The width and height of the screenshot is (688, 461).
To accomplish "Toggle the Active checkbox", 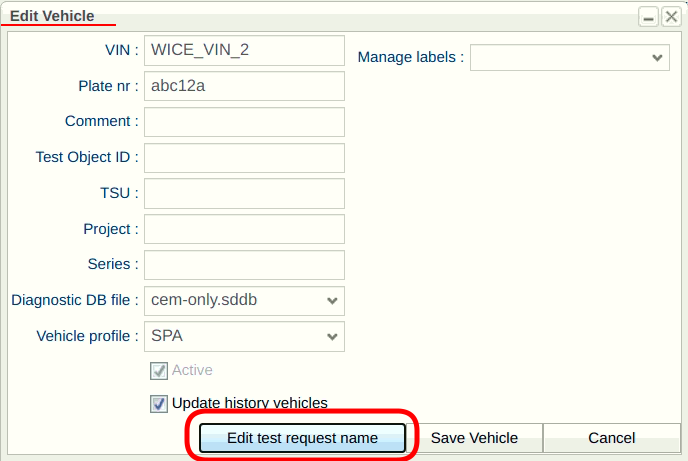I will point(158,370).
